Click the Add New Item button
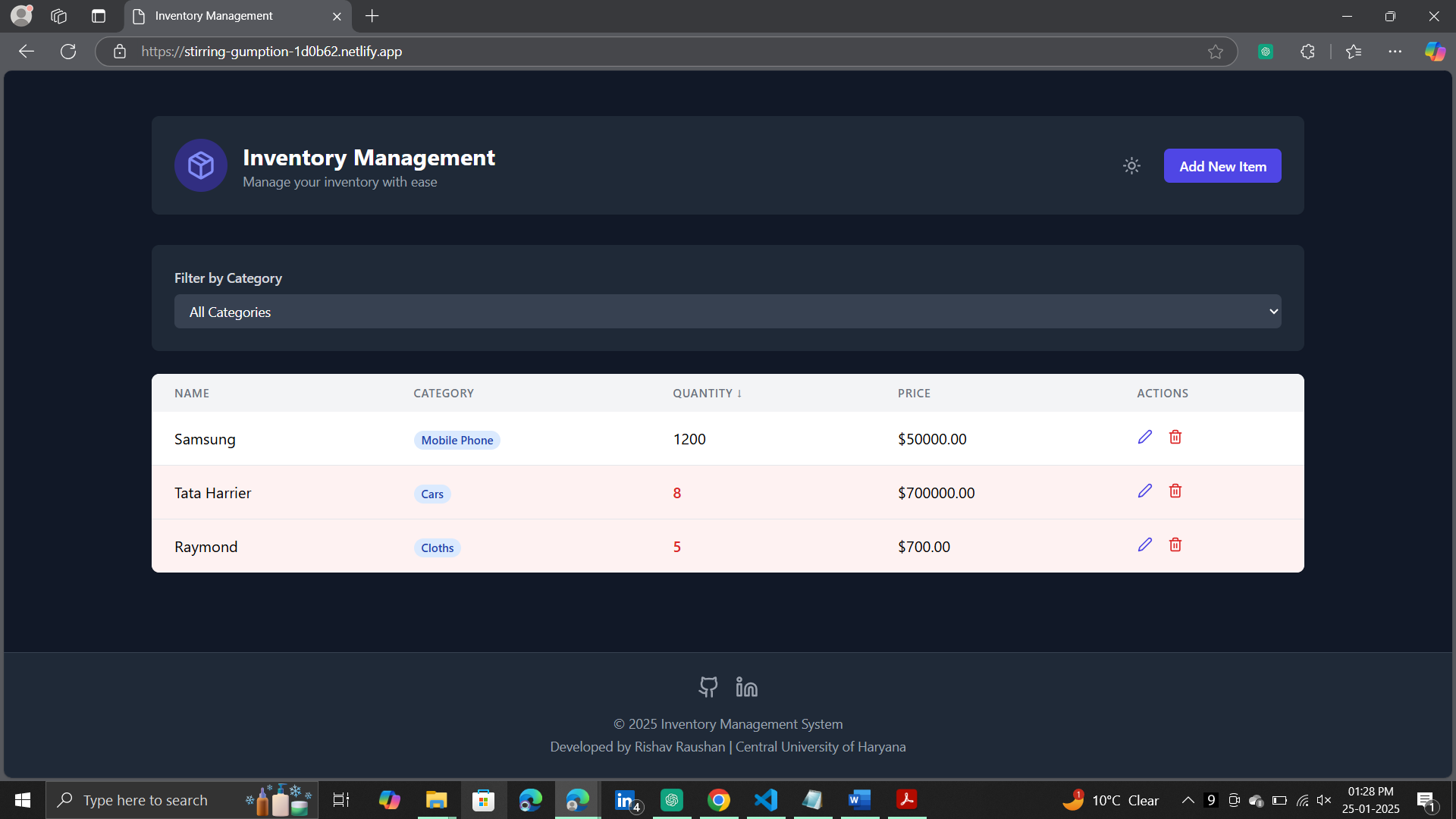The height and width of the screenshot is (819, 1456). [x=1222, y=166]
